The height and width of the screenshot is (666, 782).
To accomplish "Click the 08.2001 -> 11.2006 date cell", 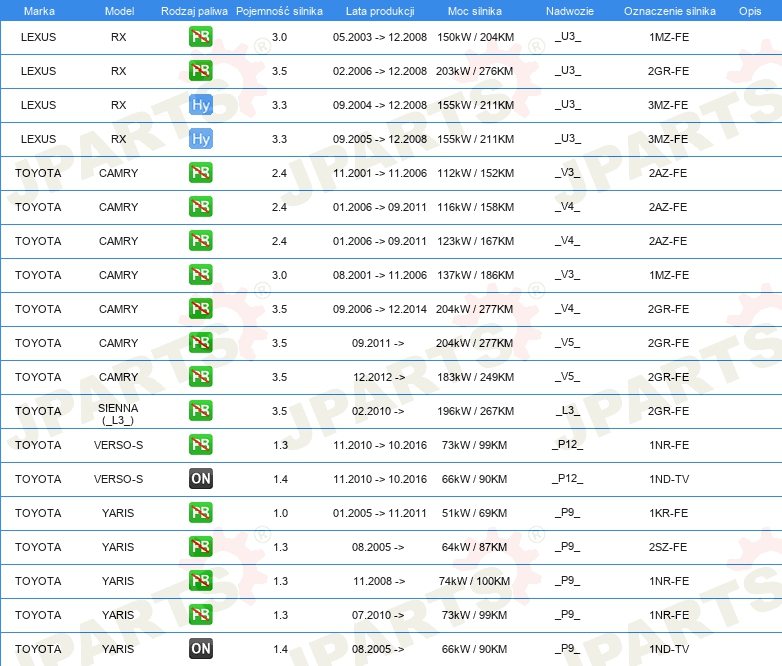I will [x=380, y=275].
